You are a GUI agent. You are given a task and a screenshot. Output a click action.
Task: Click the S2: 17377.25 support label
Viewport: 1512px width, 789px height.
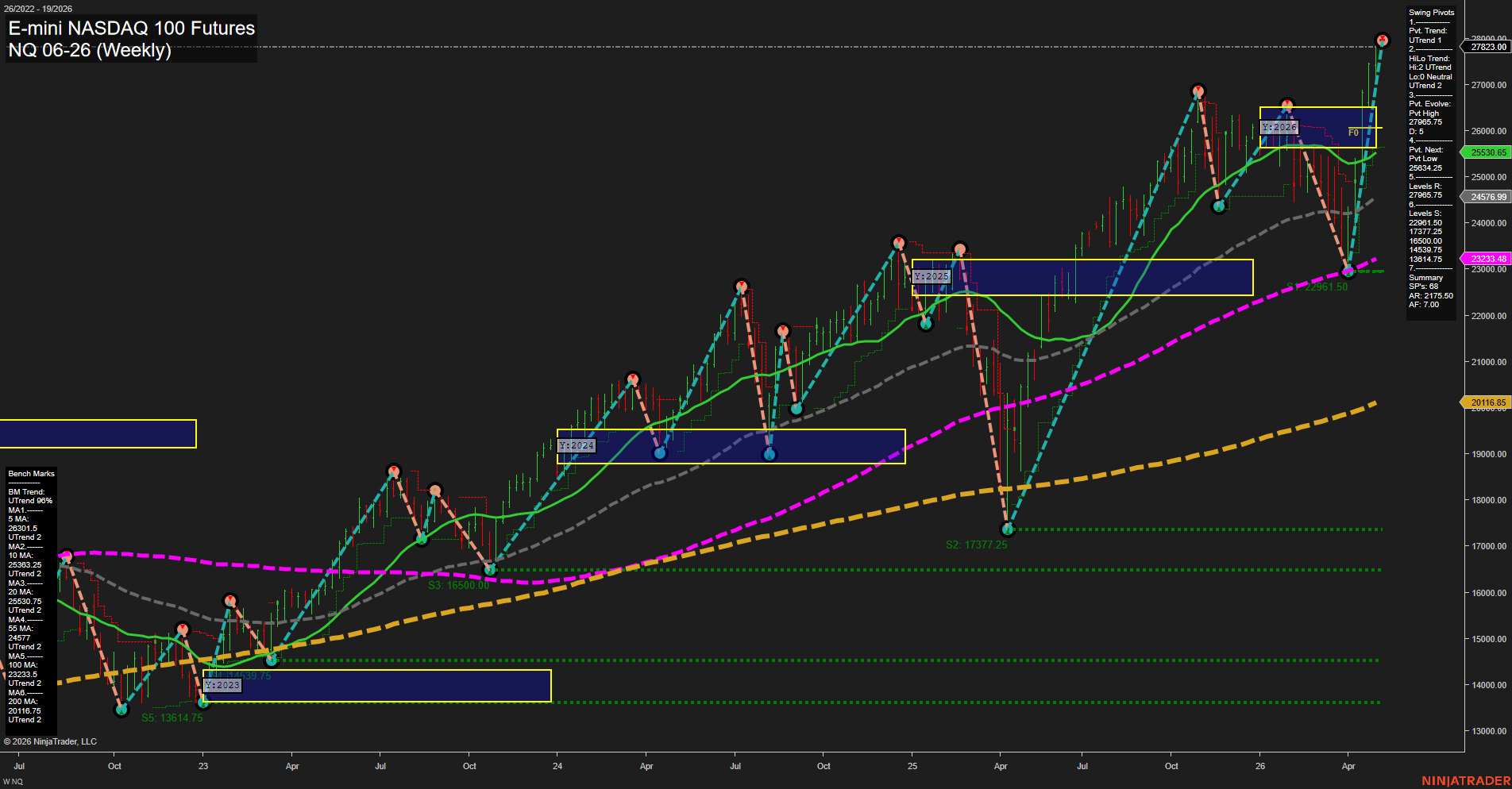pyautogui.click(x=976, y=545)
